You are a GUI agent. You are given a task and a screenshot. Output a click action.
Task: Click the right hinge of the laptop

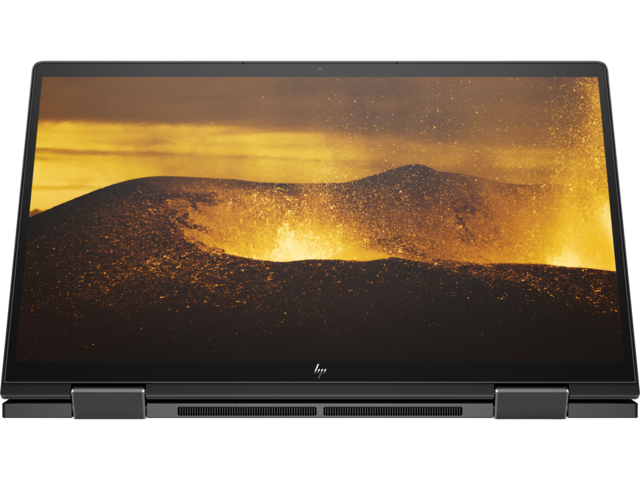(531, 403)
